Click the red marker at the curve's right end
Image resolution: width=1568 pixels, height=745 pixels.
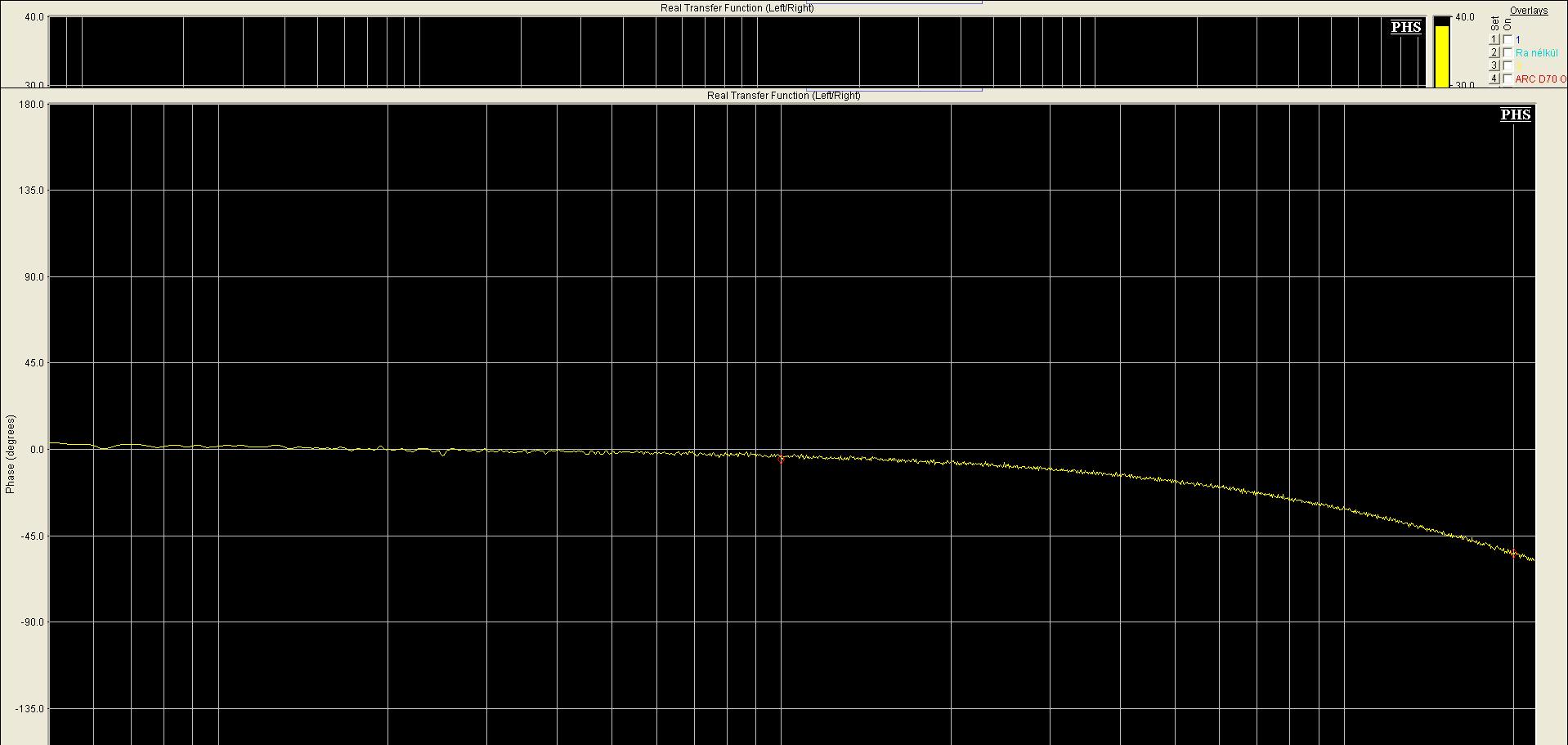1513,554
